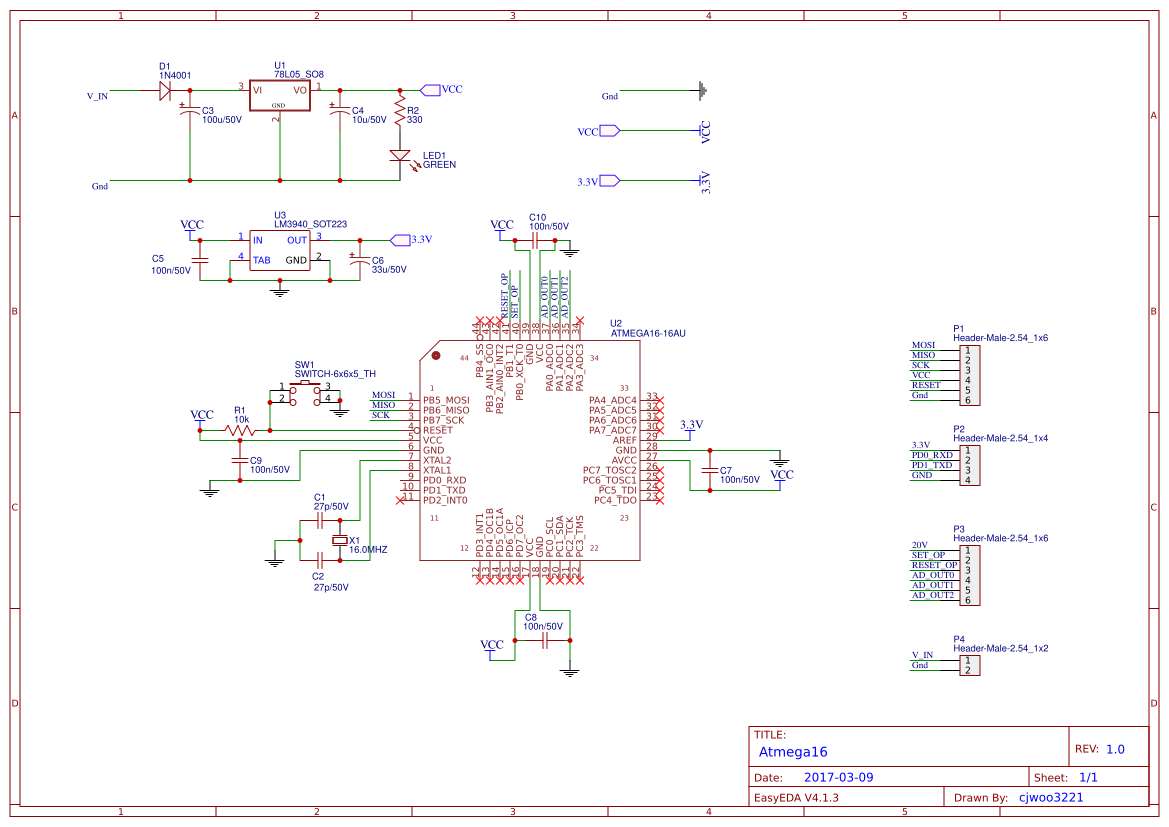This screenshot has height=827, width=1169.
Task: Select the C10 100n/50V capacitor symbol
Action: 535,240
